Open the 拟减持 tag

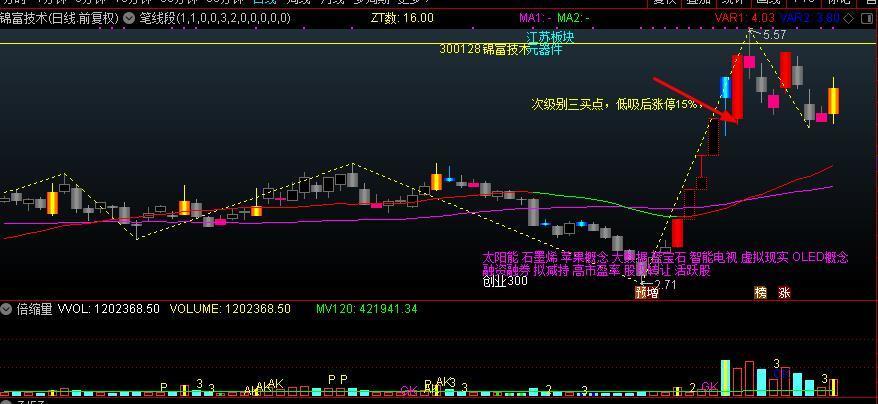[x=551, y=271]
